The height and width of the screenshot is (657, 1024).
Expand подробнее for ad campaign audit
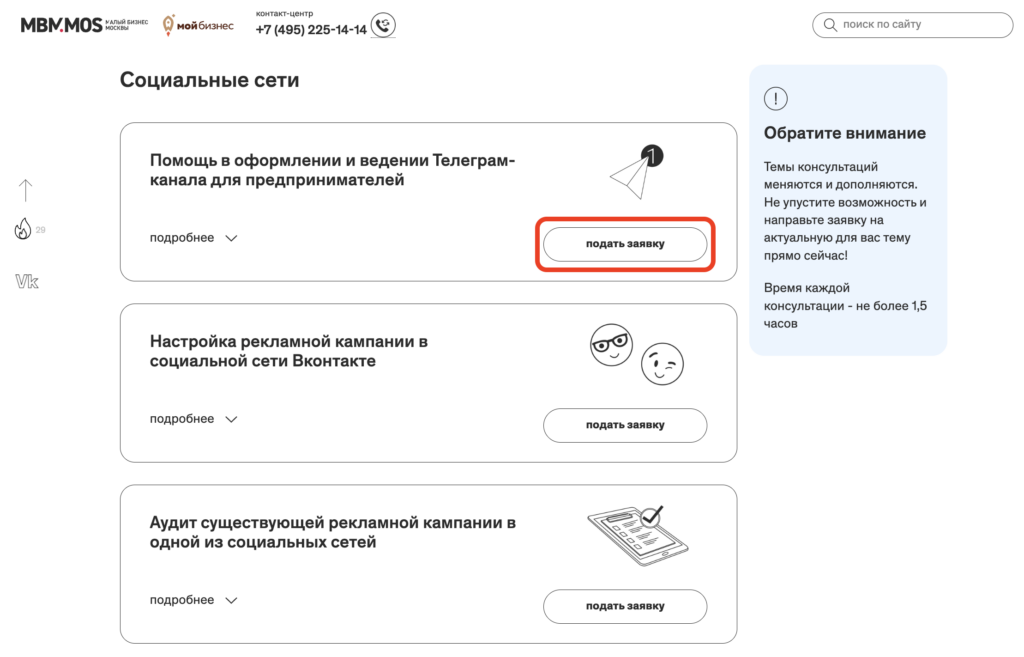tap(193, 600)
